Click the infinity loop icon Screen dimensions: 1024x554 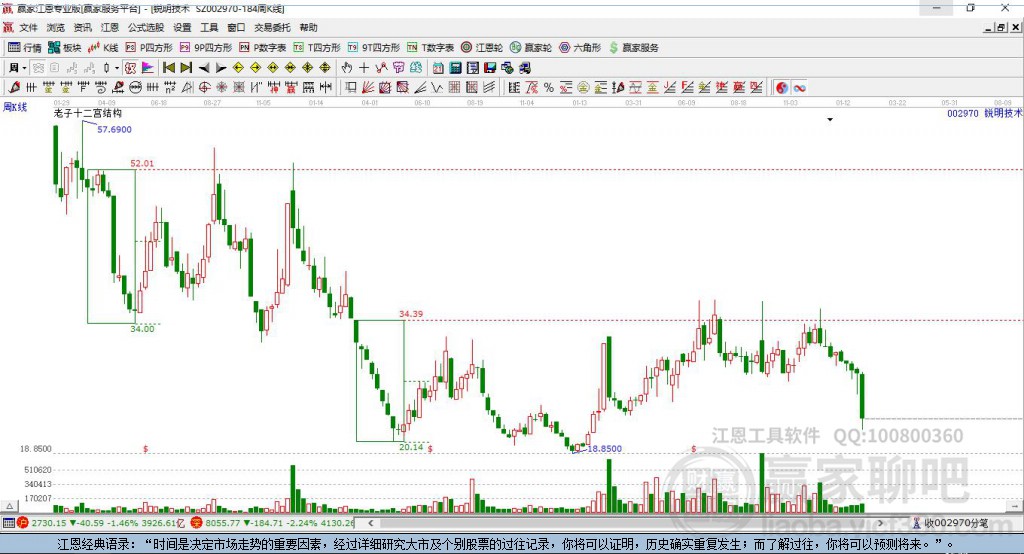pos(799,88)
